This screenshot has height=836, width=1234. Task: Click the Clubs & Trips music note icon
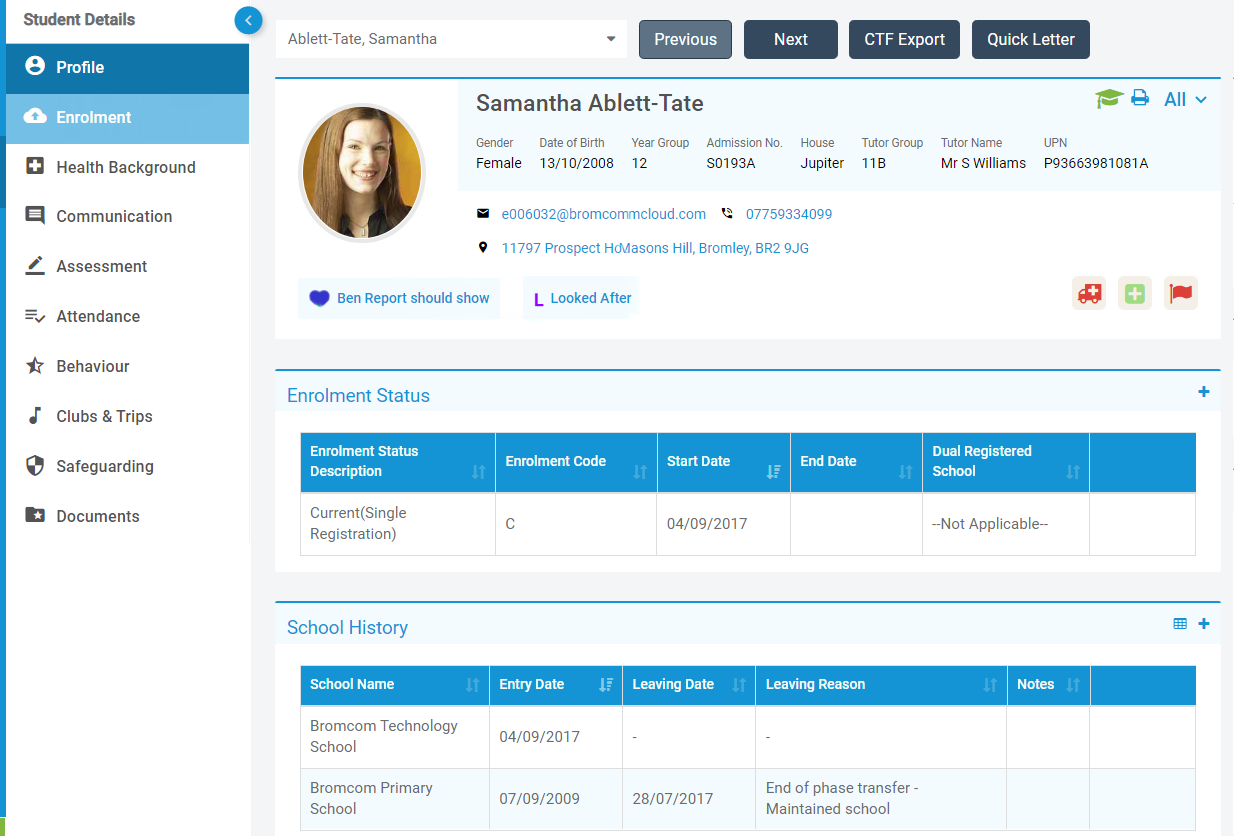tap(35, 416)
